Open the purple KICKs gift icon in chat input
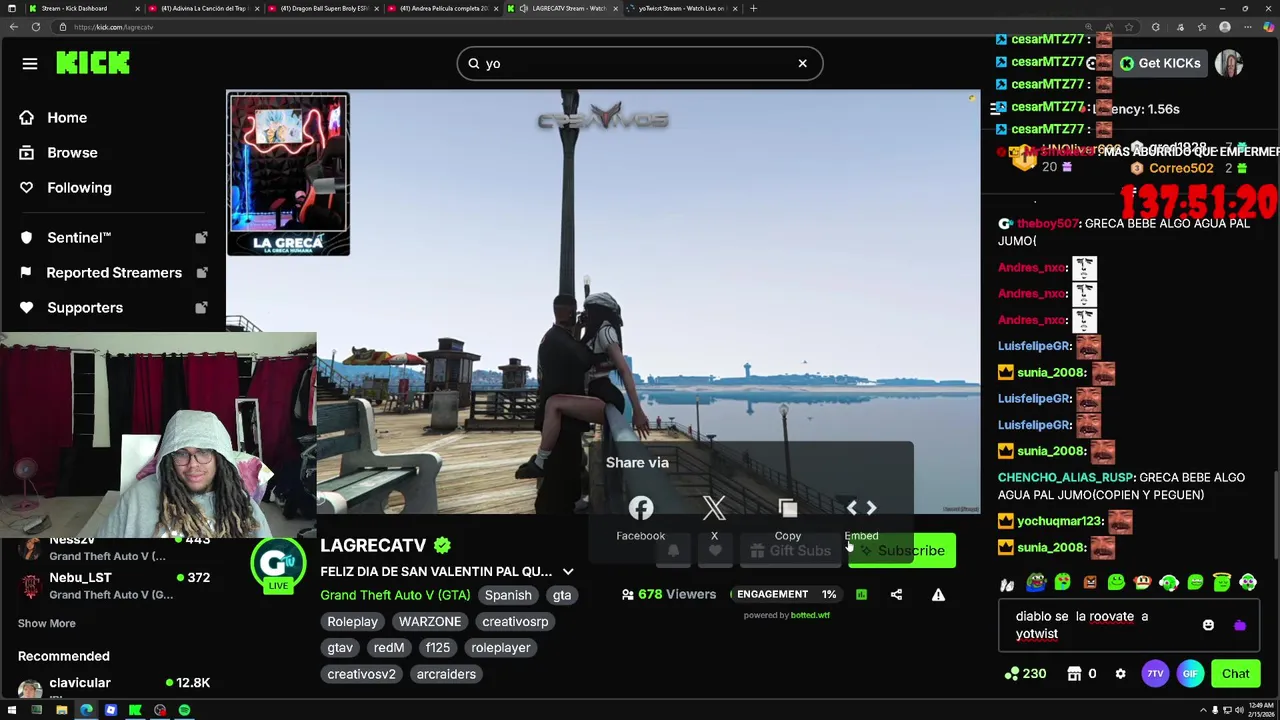 [1240, 626]
